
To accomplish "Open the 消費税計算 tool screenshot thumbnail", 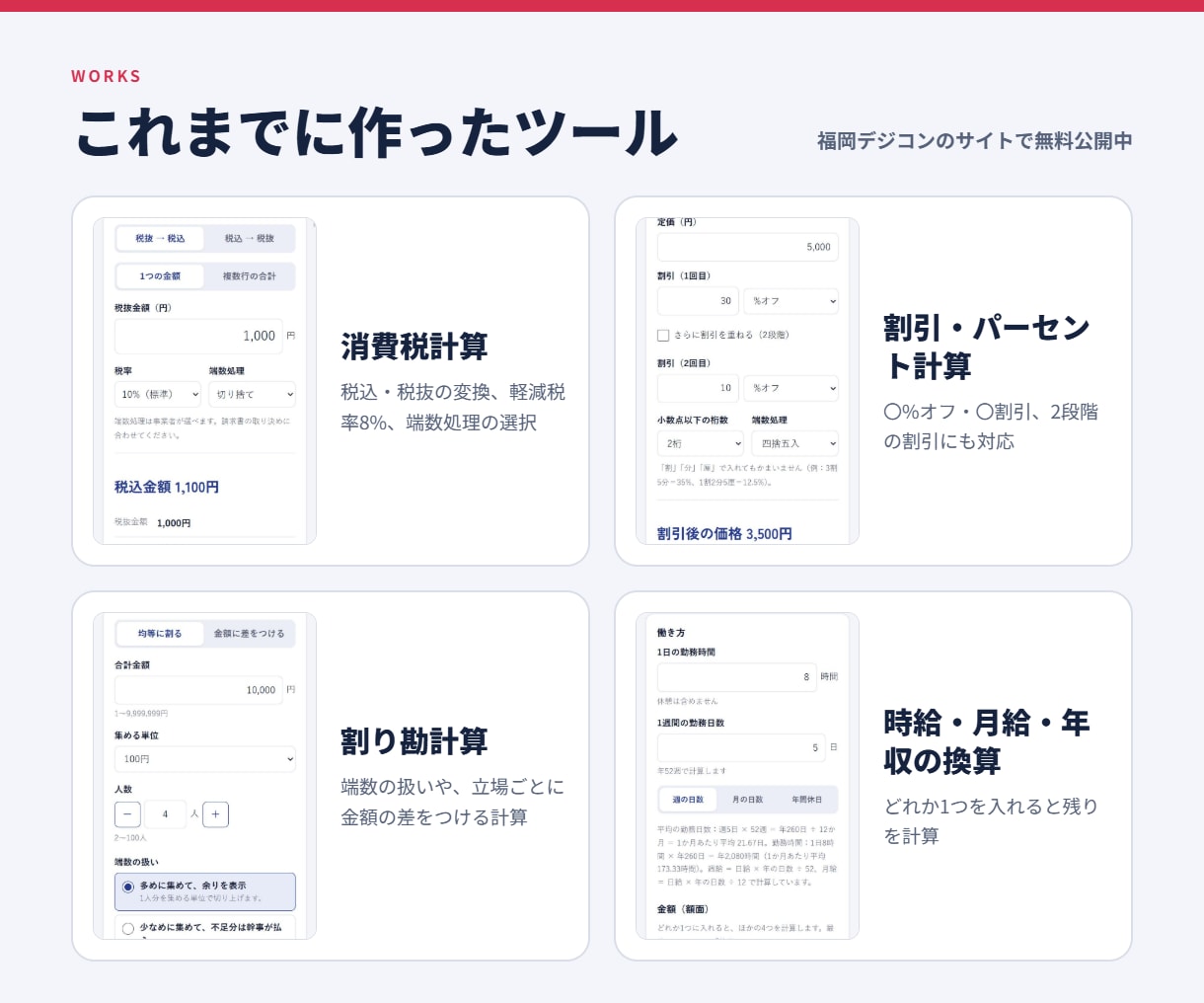I will pos(205,381).
